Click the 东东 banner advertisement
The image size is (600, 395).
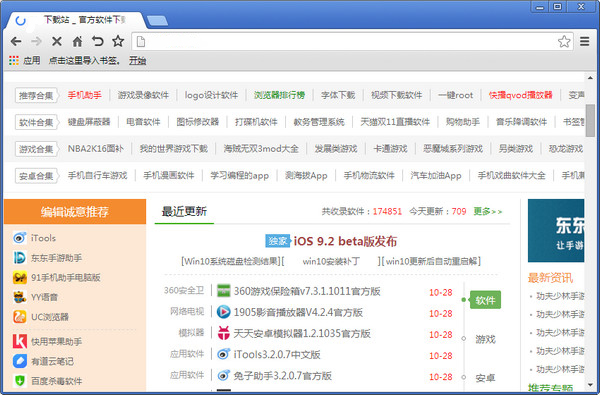click(556, 230)
